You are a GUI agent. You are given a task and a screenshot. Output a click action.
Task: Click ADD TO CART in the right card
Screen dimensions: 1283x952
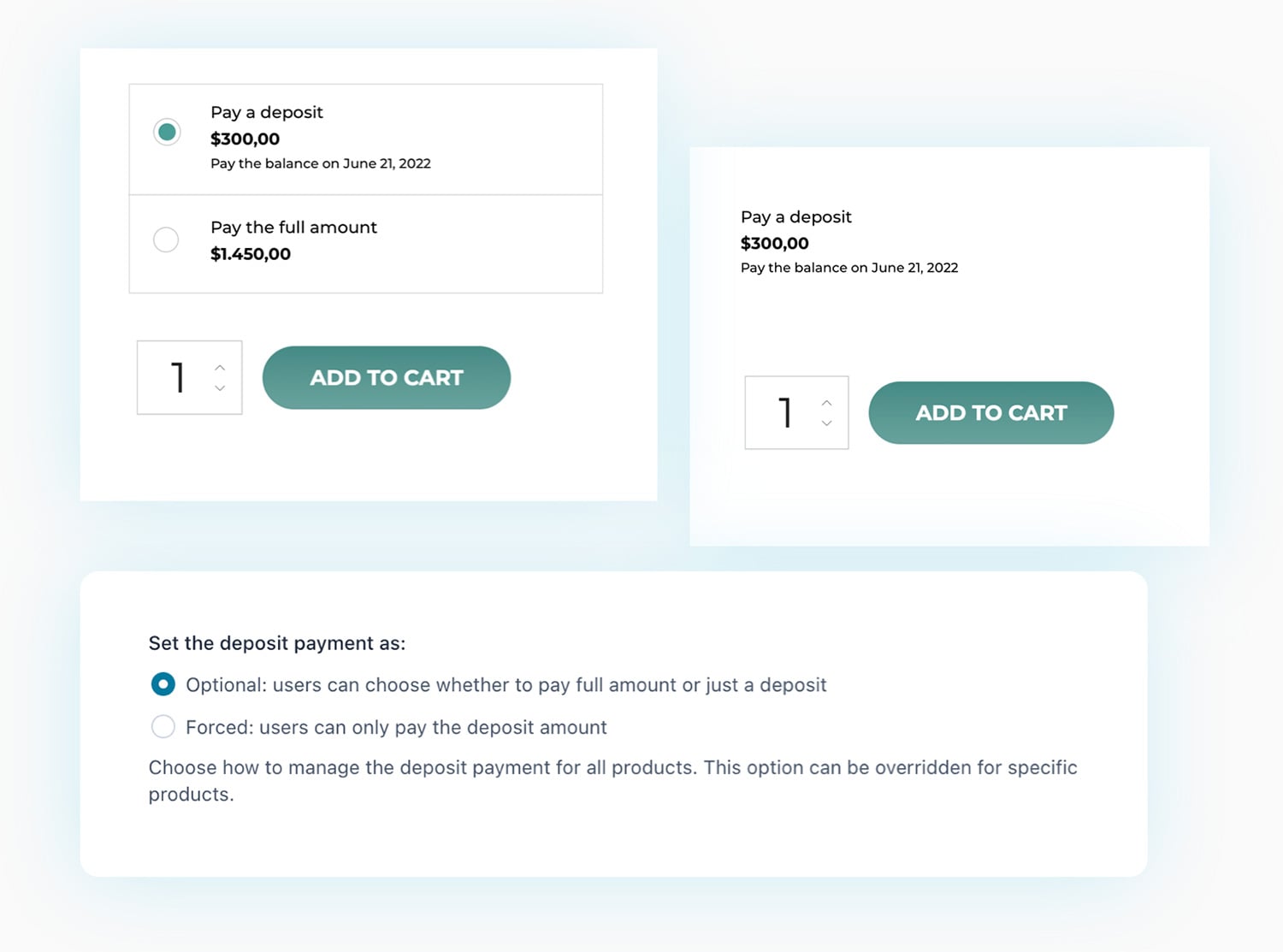pyautogui.click(x=990, y=412)
